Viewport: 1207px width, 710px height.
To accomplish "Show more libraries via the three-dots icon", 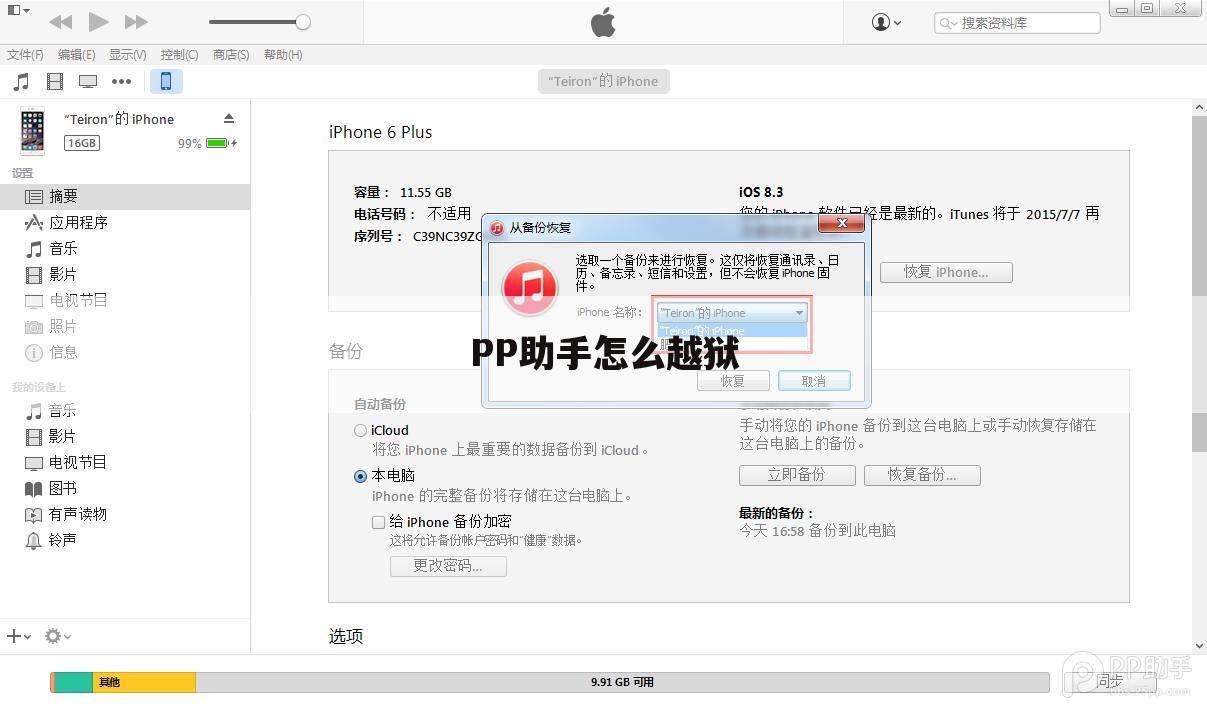I will pyautogui.click(x=121, y=81).
